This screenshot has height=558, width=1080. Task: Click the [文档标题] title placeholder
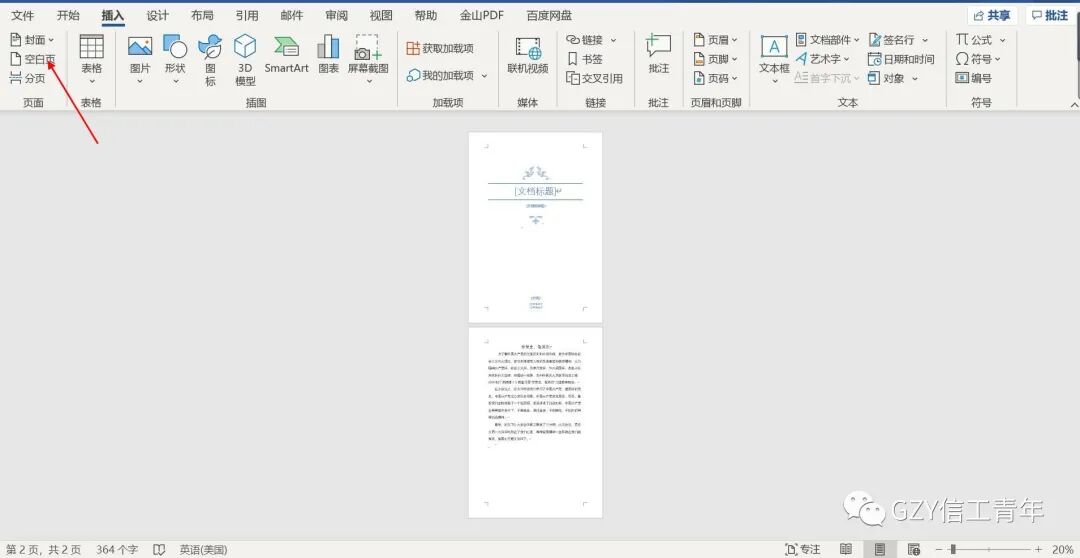pos(538,191)
